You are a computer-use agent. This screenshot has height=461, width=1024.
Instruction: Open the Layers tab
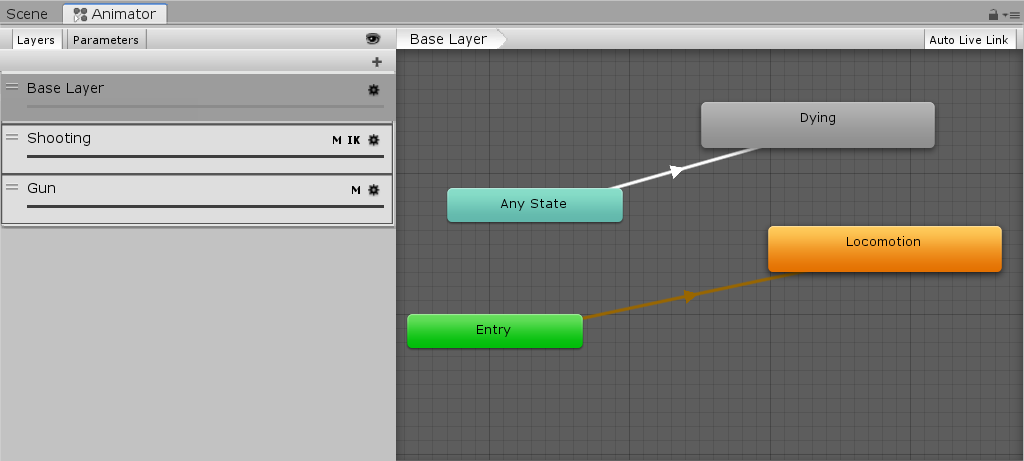click(36, 40)
